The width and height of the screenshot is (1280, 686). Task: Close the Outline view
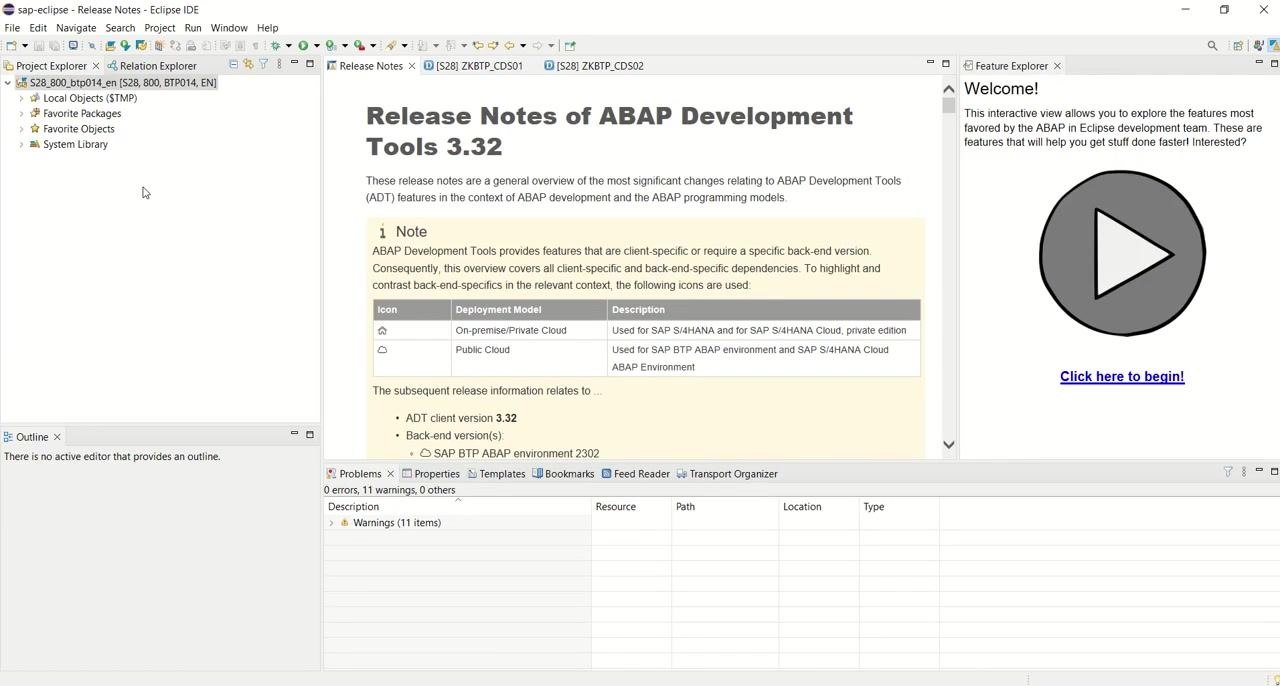(x=57, y=437)
